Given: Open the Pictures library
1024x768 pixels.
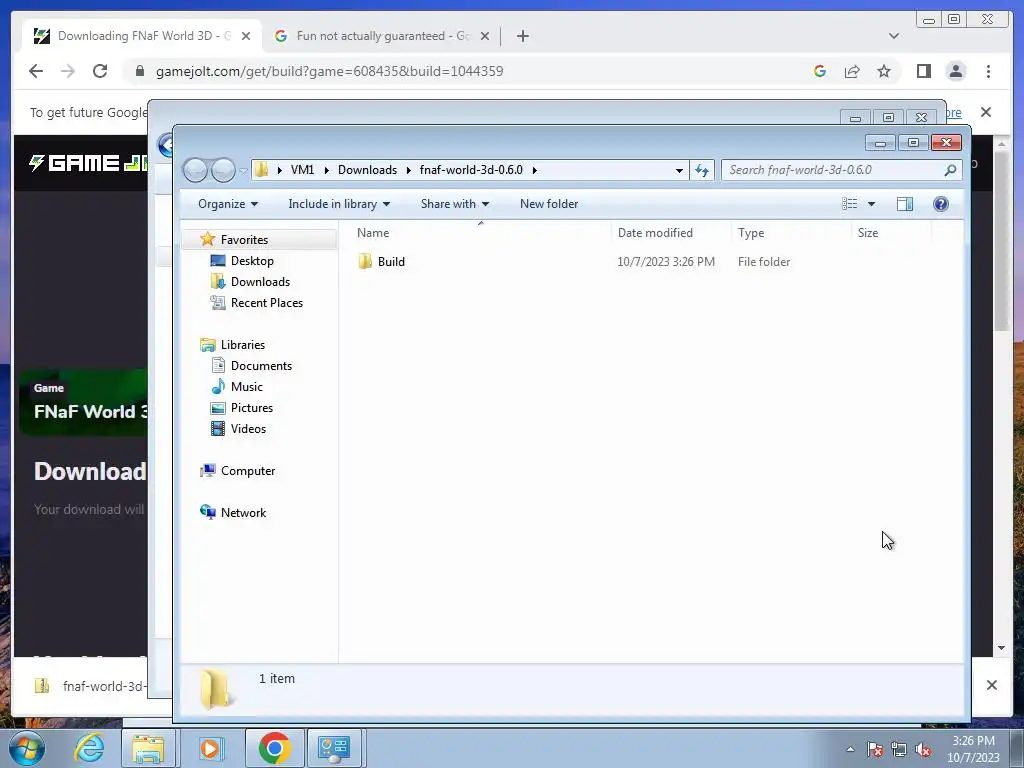Looking at the screenshot, I should pos(251,408).
